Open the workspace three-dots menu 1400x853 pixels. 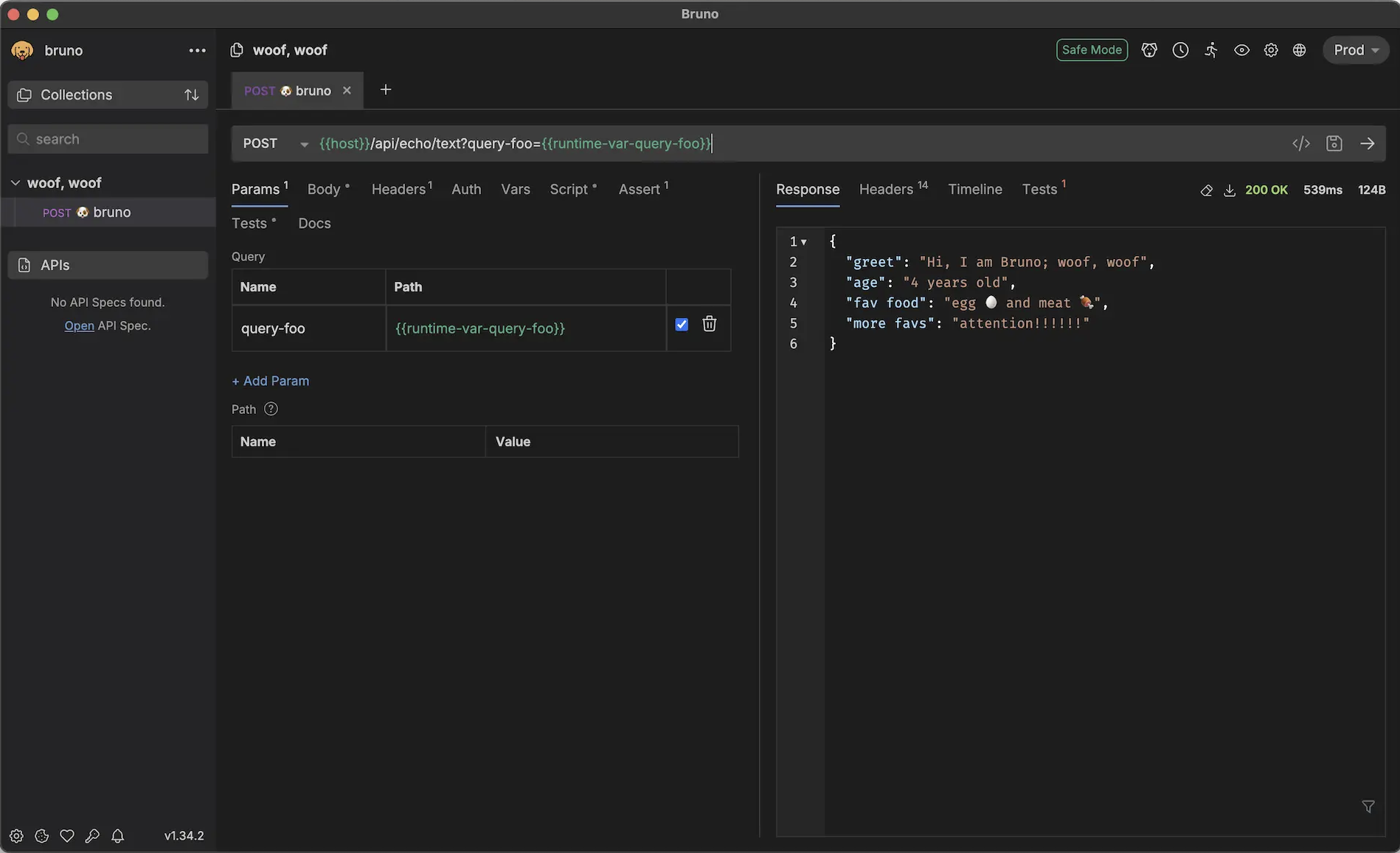pyautogui.click(x=197, y=50)
